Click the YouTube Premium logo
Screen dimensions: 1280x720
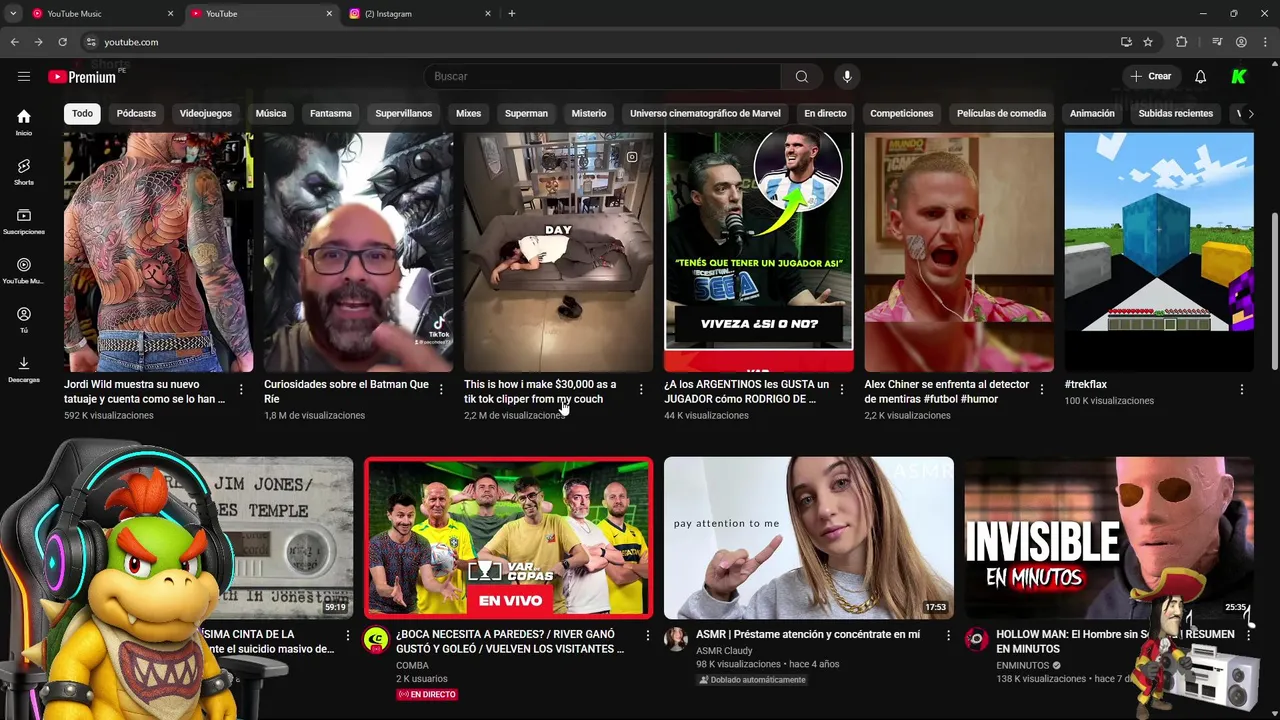(82, 77)
